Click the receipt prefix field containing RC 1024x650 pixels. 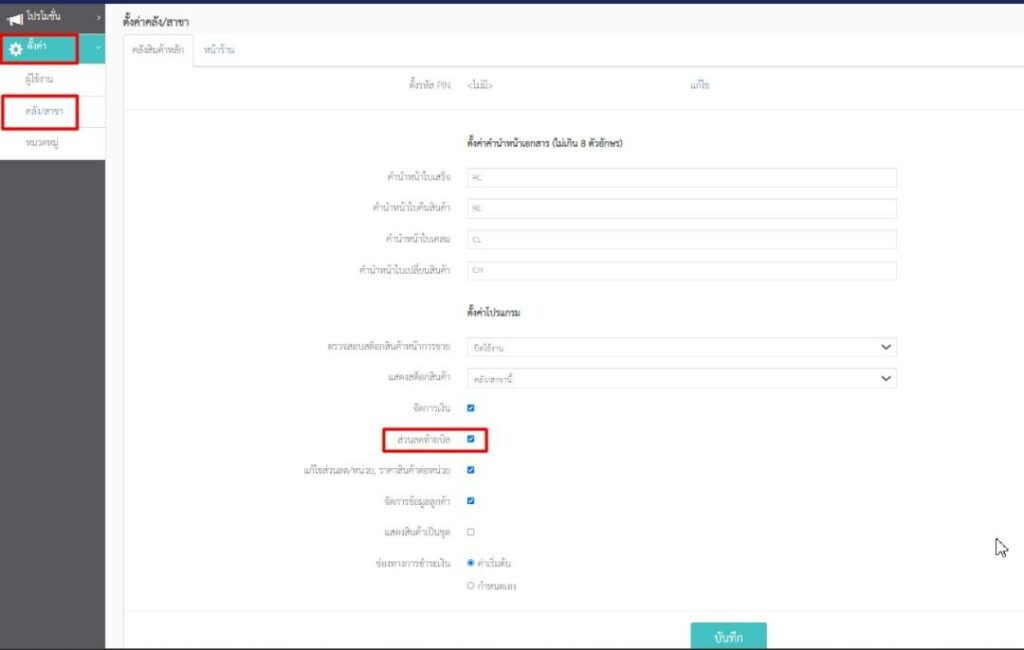[681, 177]
